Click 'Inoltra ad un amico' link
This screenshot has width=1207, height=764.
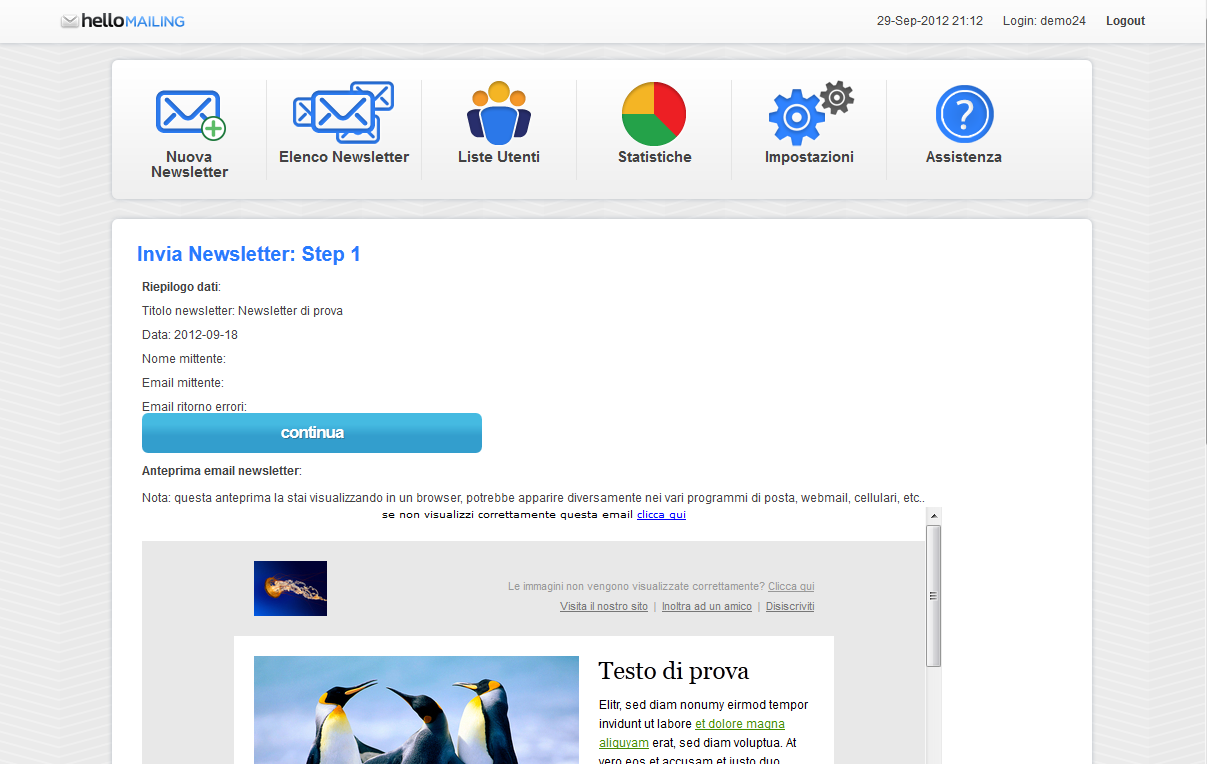coord(707,606)
